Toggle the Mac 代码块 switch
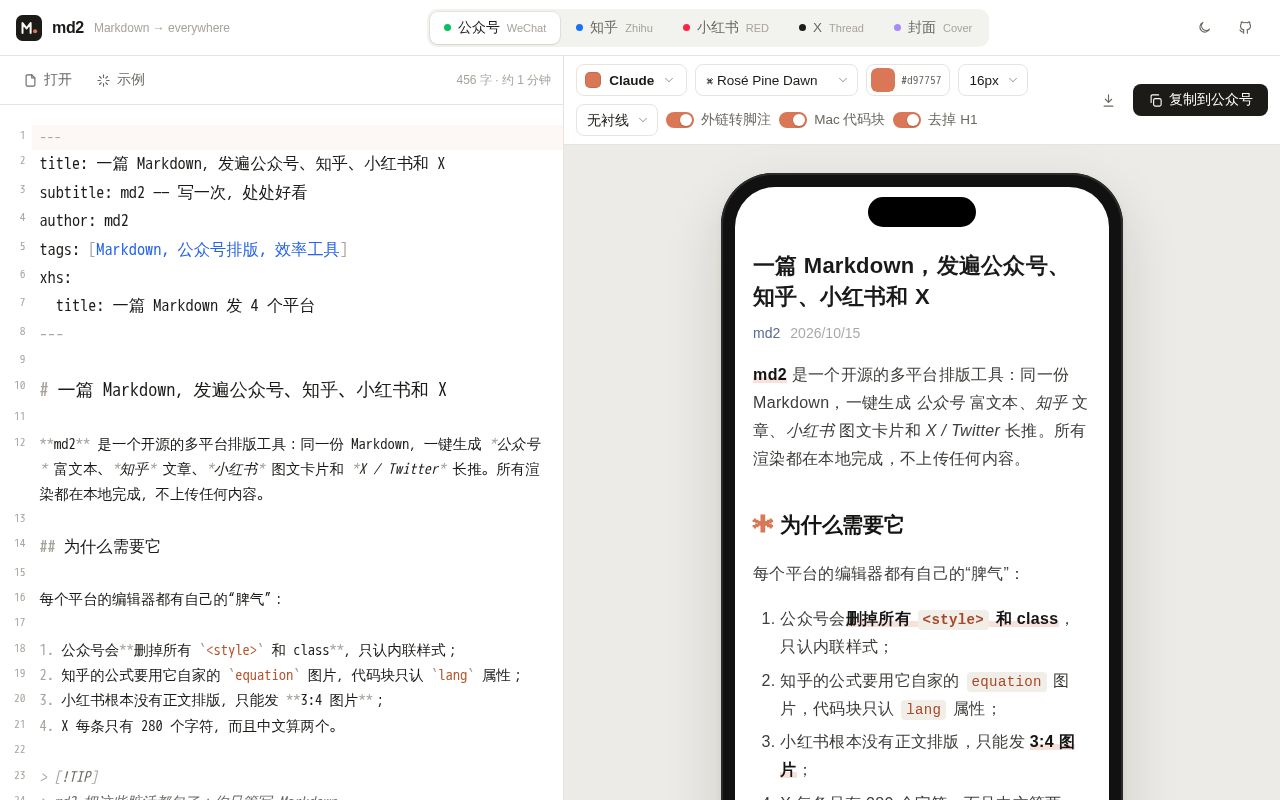The height and width of the screenshot is (800, 1280). 793,120
